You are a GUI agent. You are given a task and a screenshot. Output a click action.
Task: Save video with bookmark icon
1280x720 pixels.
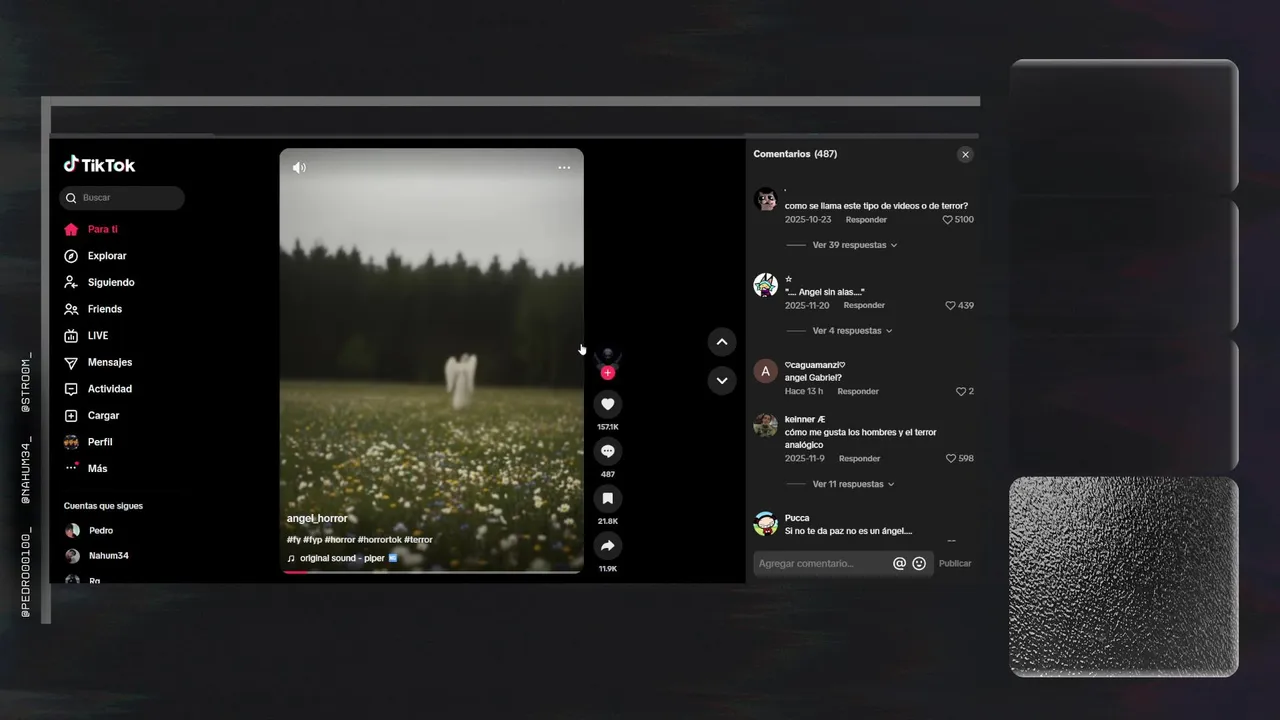point(608,498)
